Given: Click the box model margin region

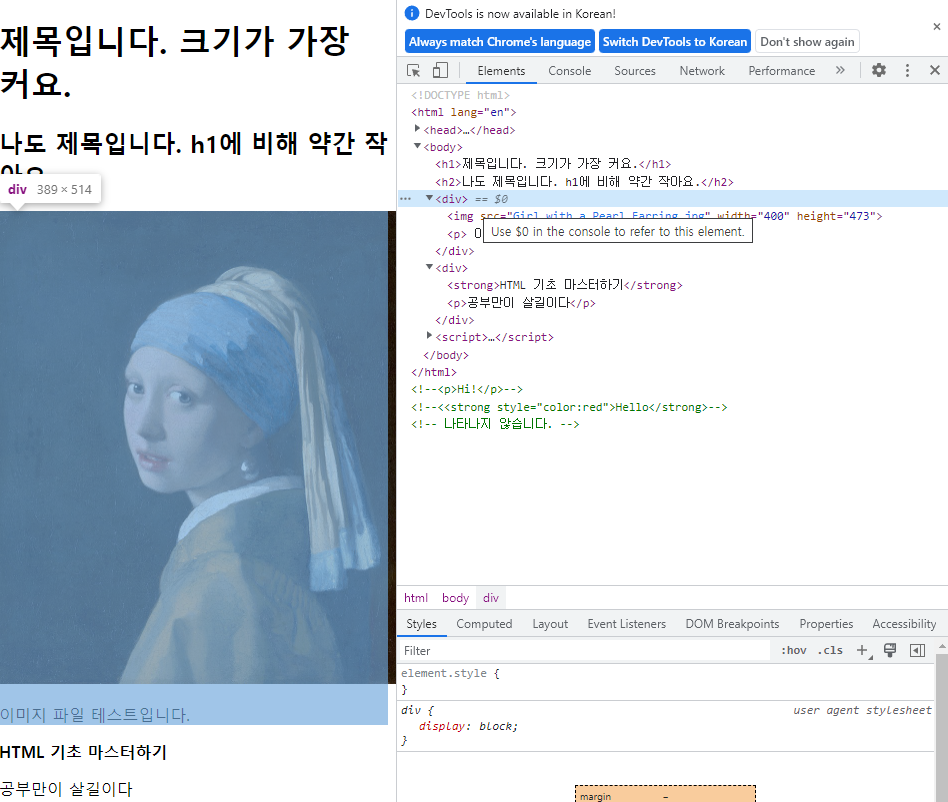Looking at the screenshot, I should coord(665,794).
